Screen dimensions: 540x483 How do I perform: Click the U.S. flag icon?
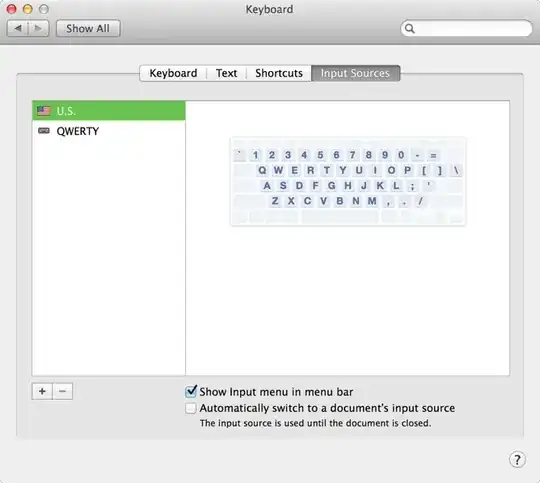coord(43,111)
